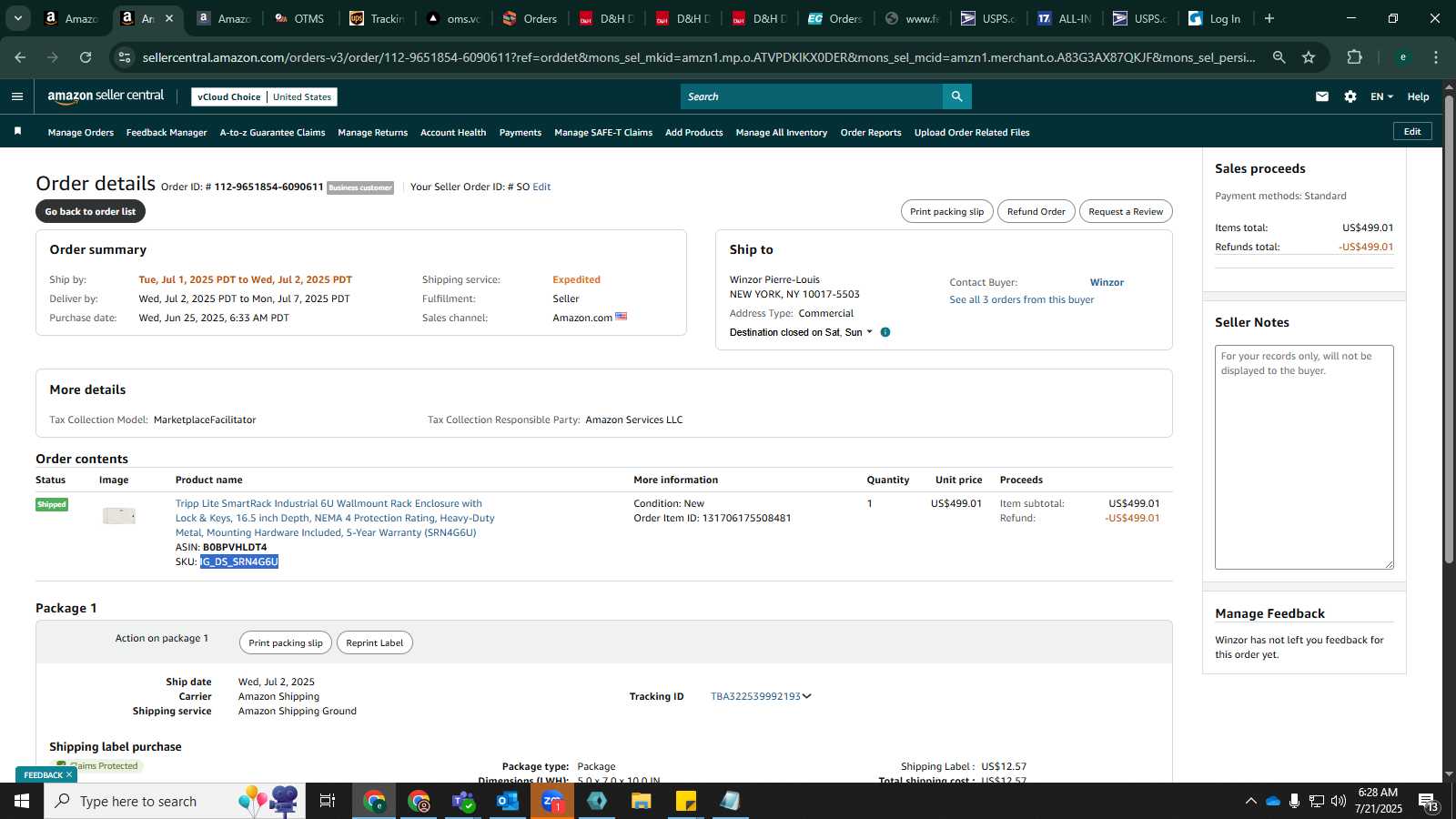Click Print packing slip at top
Viewport: 1456px width, 819px height.
[946, 211]
